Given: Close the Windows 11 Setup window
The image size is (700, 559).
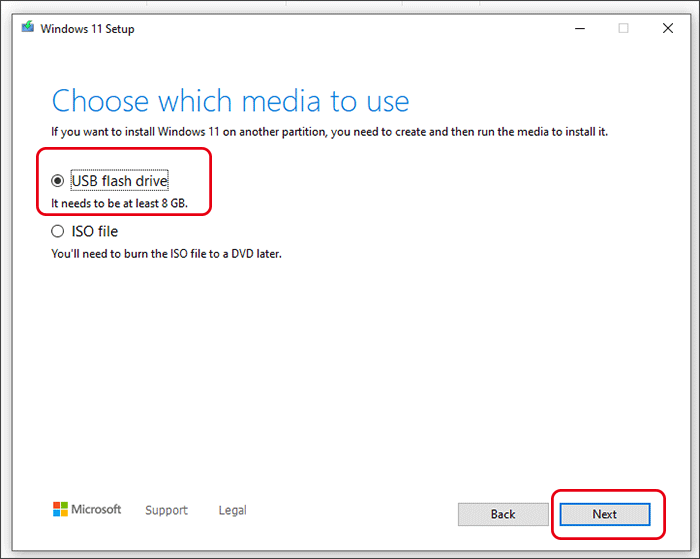Looking at the screenshot, I should [668, 29].
